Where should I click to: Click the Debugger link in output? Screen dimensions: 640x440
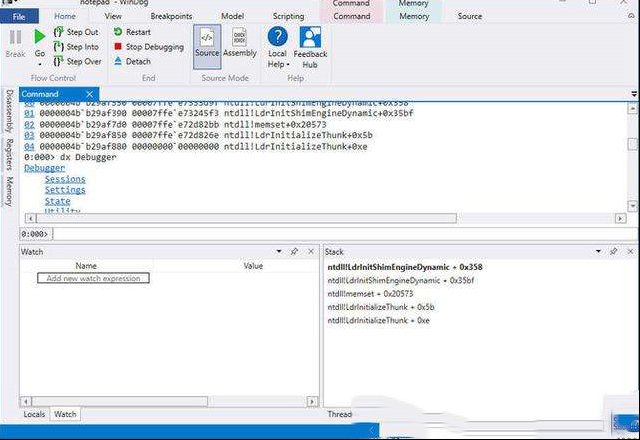(44, 168)
